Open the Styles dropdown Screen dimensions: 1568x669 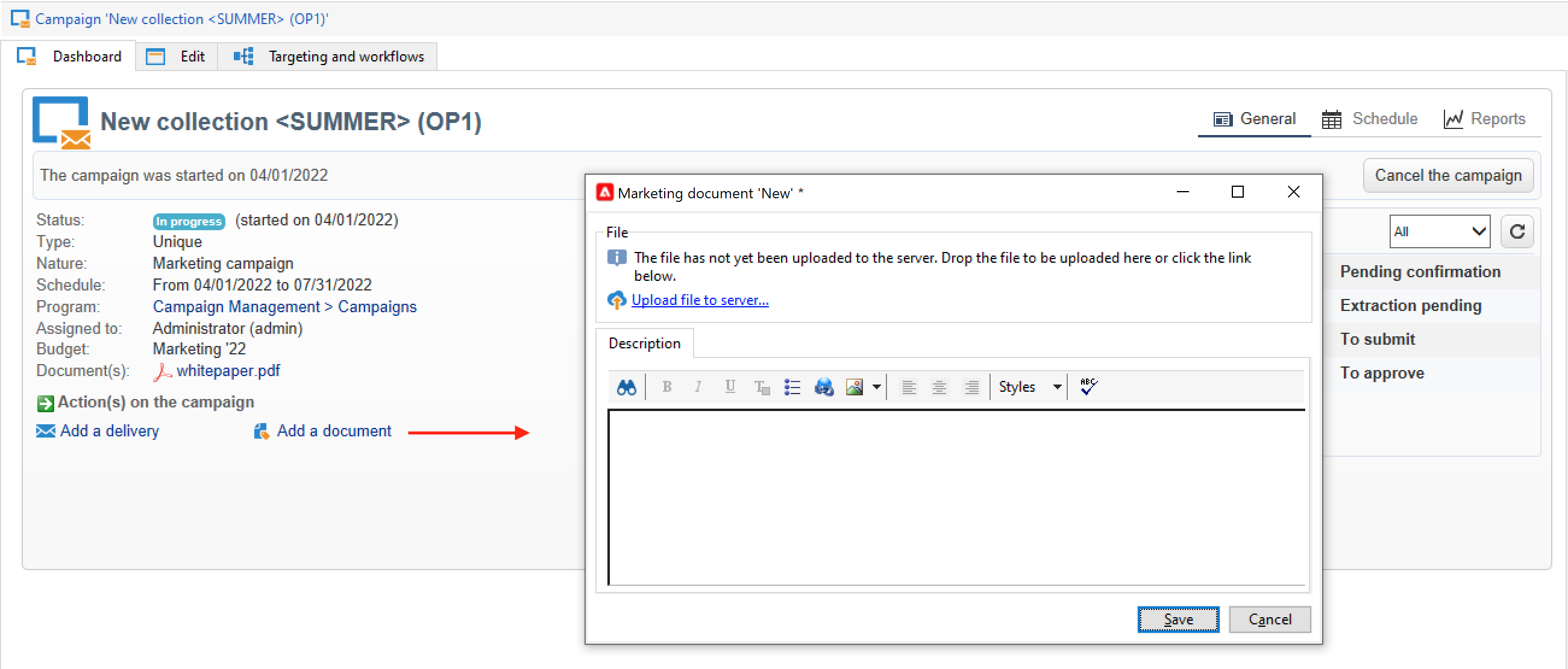click(x=1030, y=387)
